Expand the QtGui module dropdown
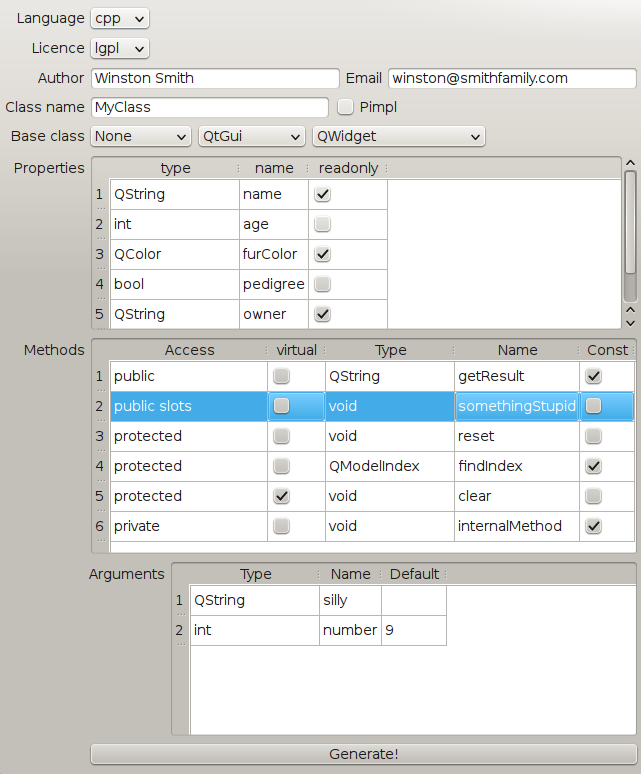This screenshot has height=774, width=641. coord(251,136)
